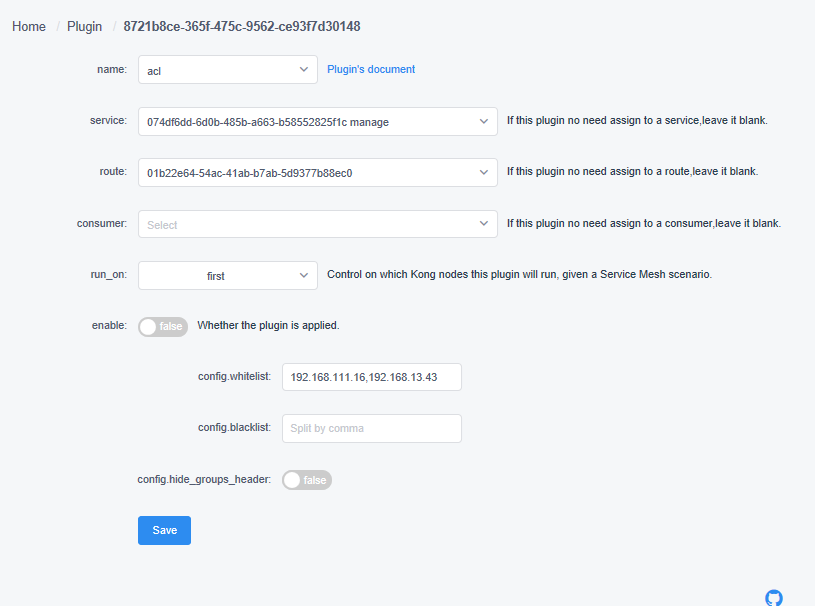
Task: Open Plugin's document link
Action: click(371, 69)
